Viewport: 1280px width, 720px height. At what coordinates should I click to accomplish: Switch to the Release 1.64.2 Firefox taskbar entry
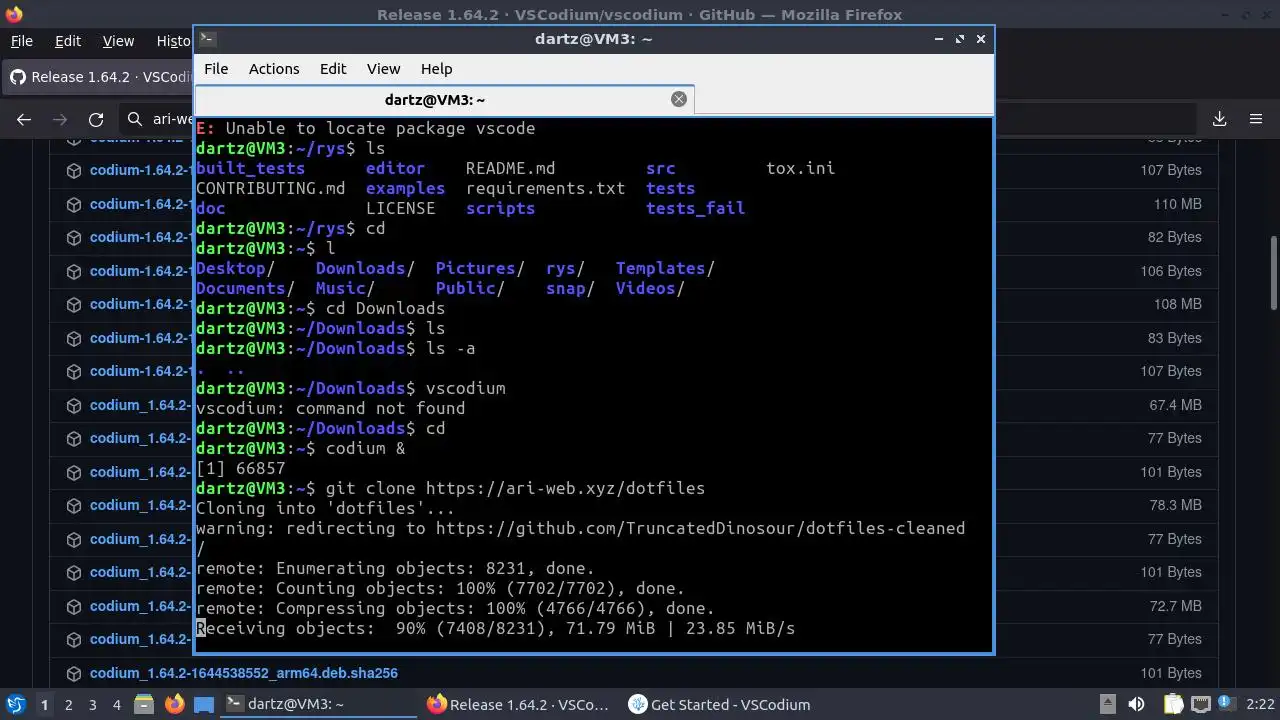coord(518,704)
